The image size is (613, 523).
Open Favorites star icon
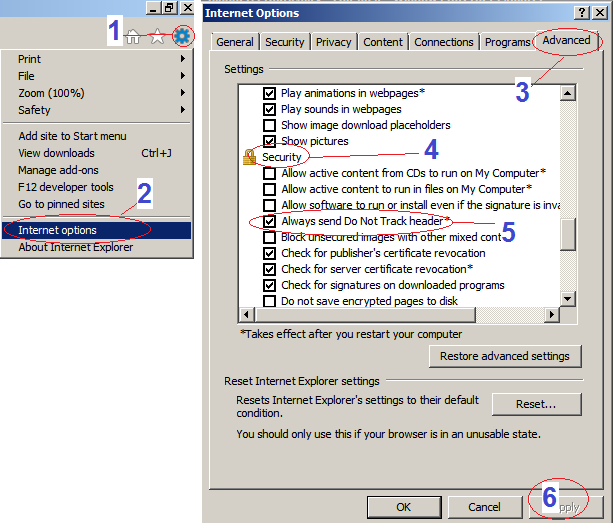pyautogui.click(x=157, y=37)
